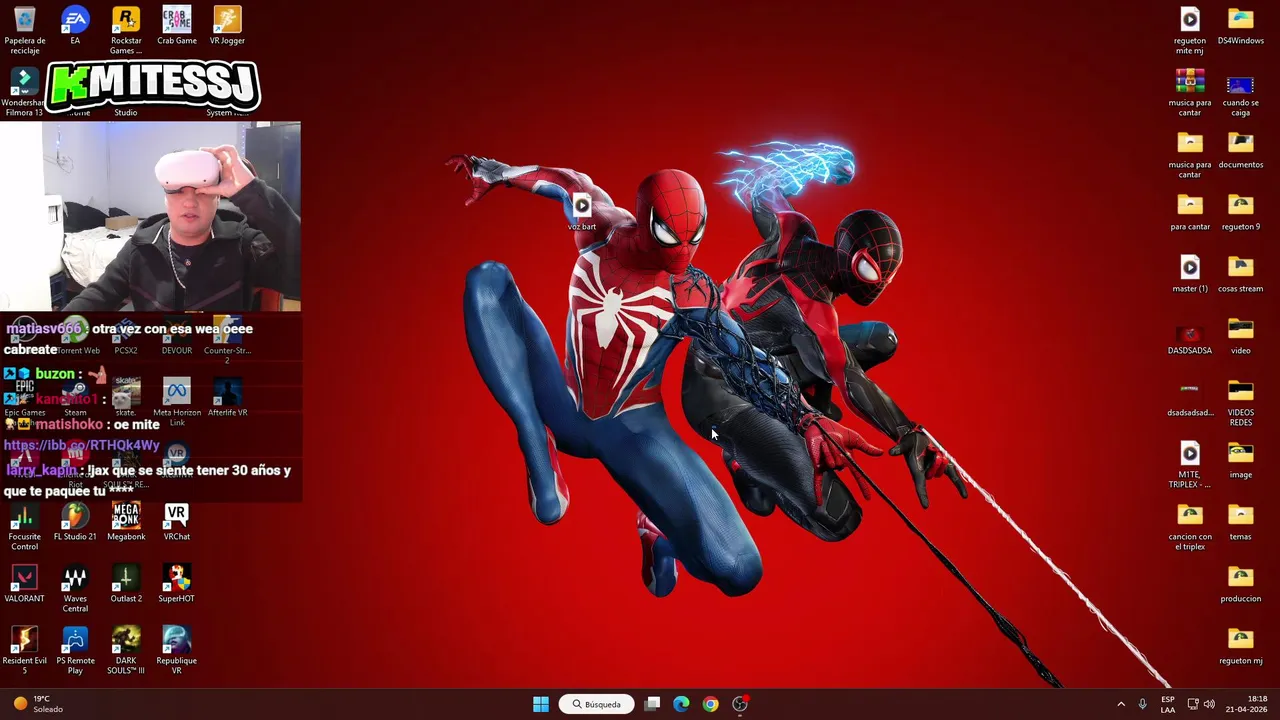The image size is (1280, 720).
Task: Select the VR Jogger shortcut
Action: pyautogui.click(x=227, y=26)
